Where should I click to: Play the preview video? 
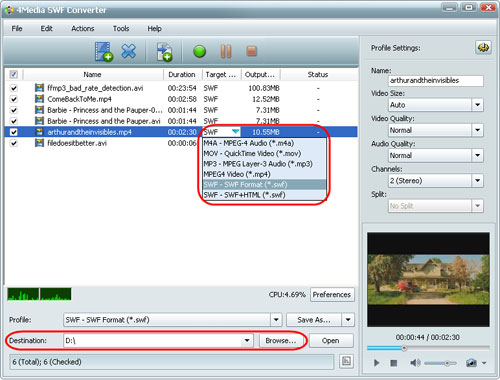coord(376,363)
